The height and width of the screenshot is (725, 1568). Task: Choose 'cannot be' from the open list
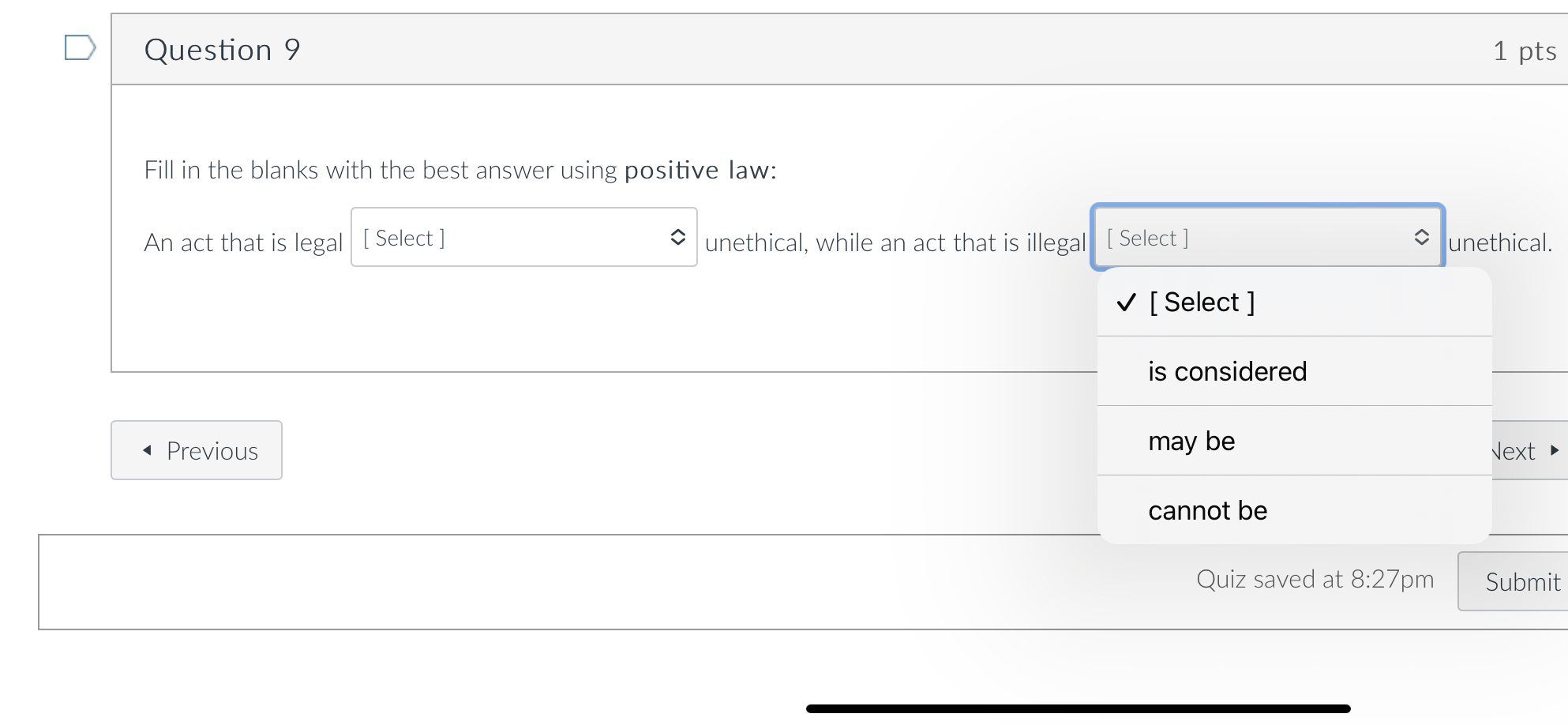pyautogui.click(x=1207, y=510)
